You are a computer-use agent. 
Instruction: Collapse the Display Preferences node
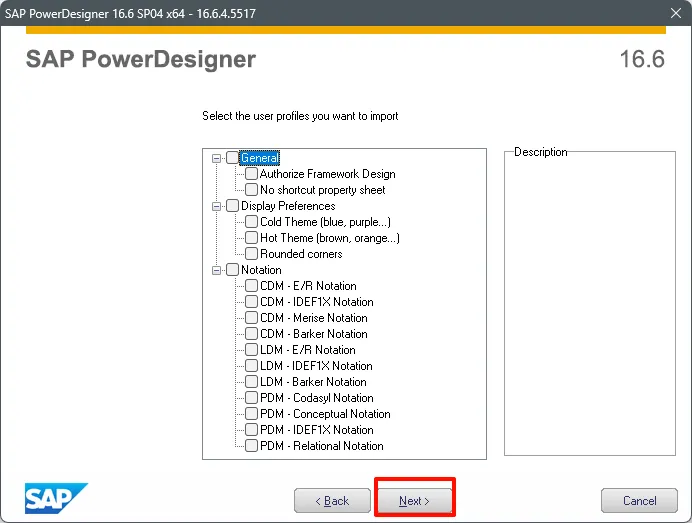216,206
